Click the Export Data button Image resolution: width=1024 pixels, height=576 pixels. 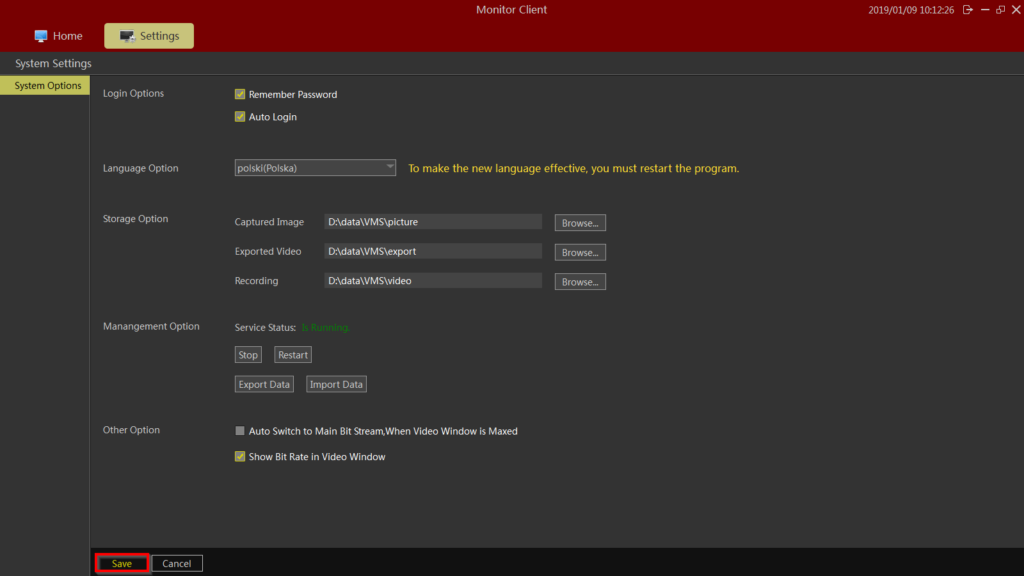click(264, 384)
